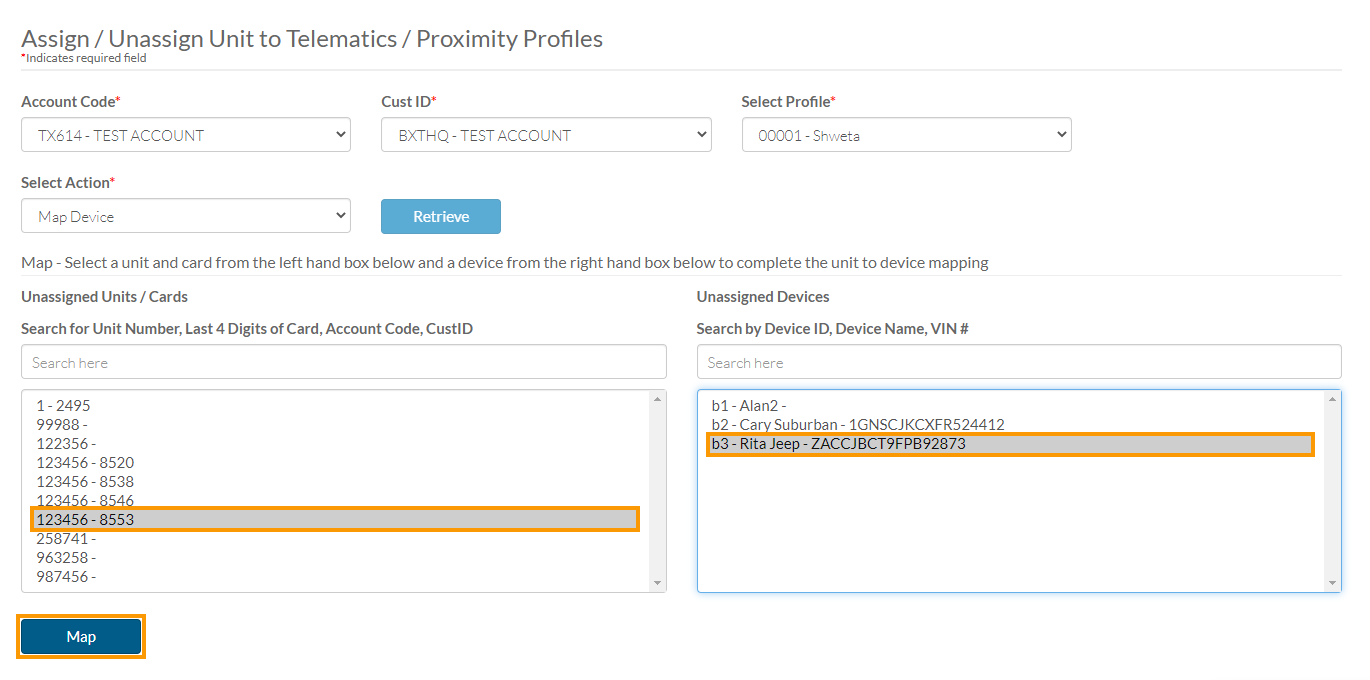1370x680 pixels.
Task: Open the Cust ID dropdown
Action: [x=545, y=134]
